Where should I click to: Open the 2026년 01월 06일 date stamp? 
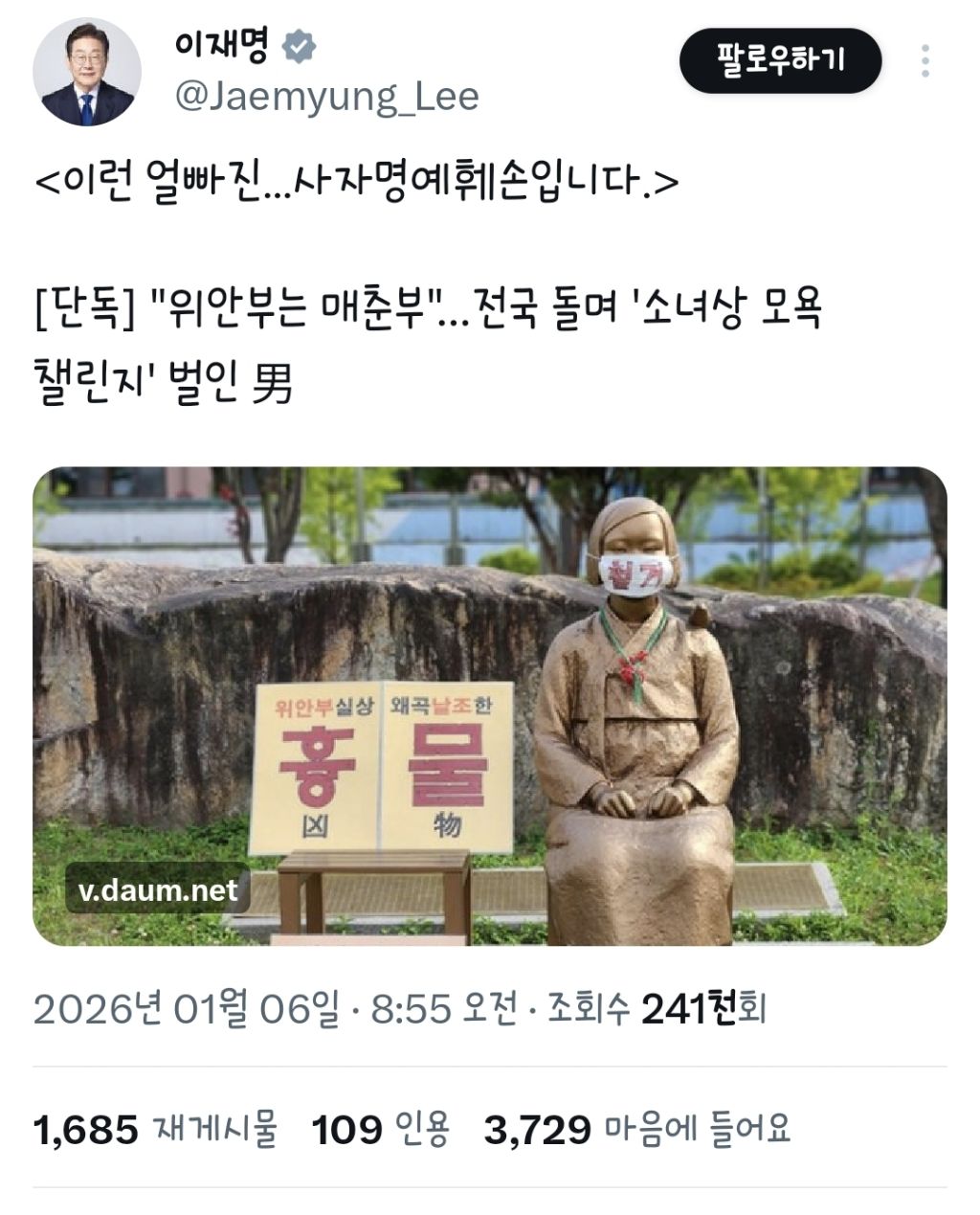(x=187, y=1008)
